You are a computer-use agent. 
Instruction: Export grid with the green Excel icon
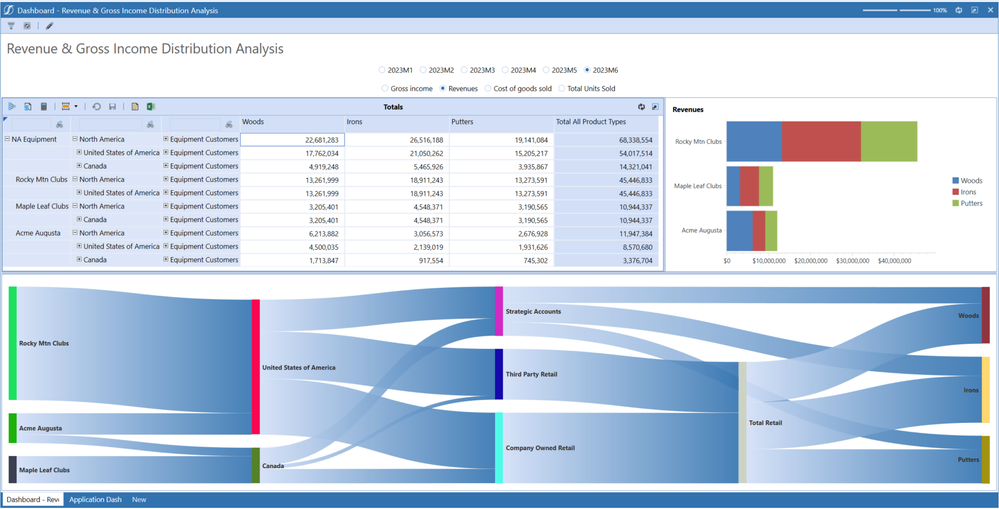point(151,107)
